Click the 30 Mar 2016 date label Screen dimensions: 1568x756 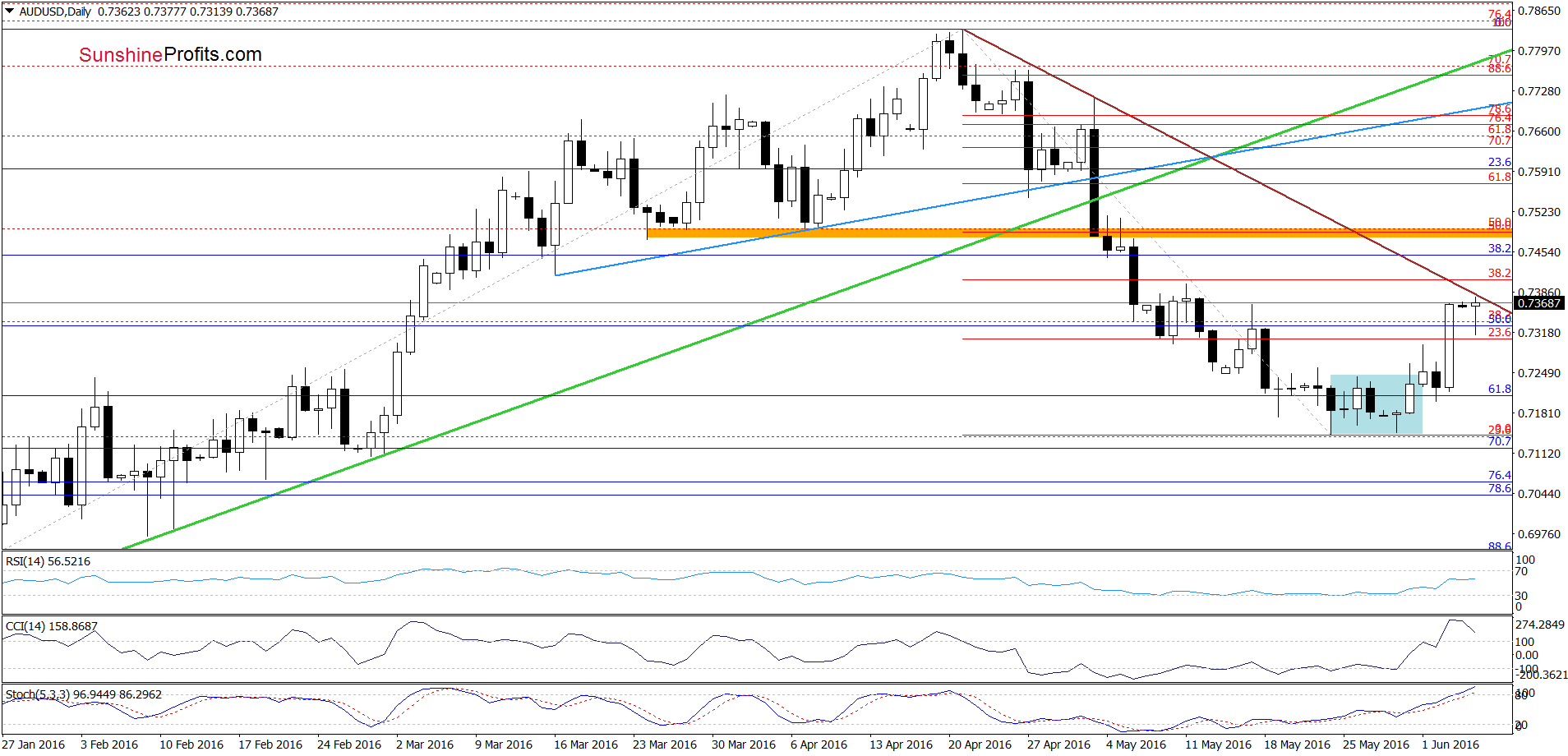click(744, 744)
